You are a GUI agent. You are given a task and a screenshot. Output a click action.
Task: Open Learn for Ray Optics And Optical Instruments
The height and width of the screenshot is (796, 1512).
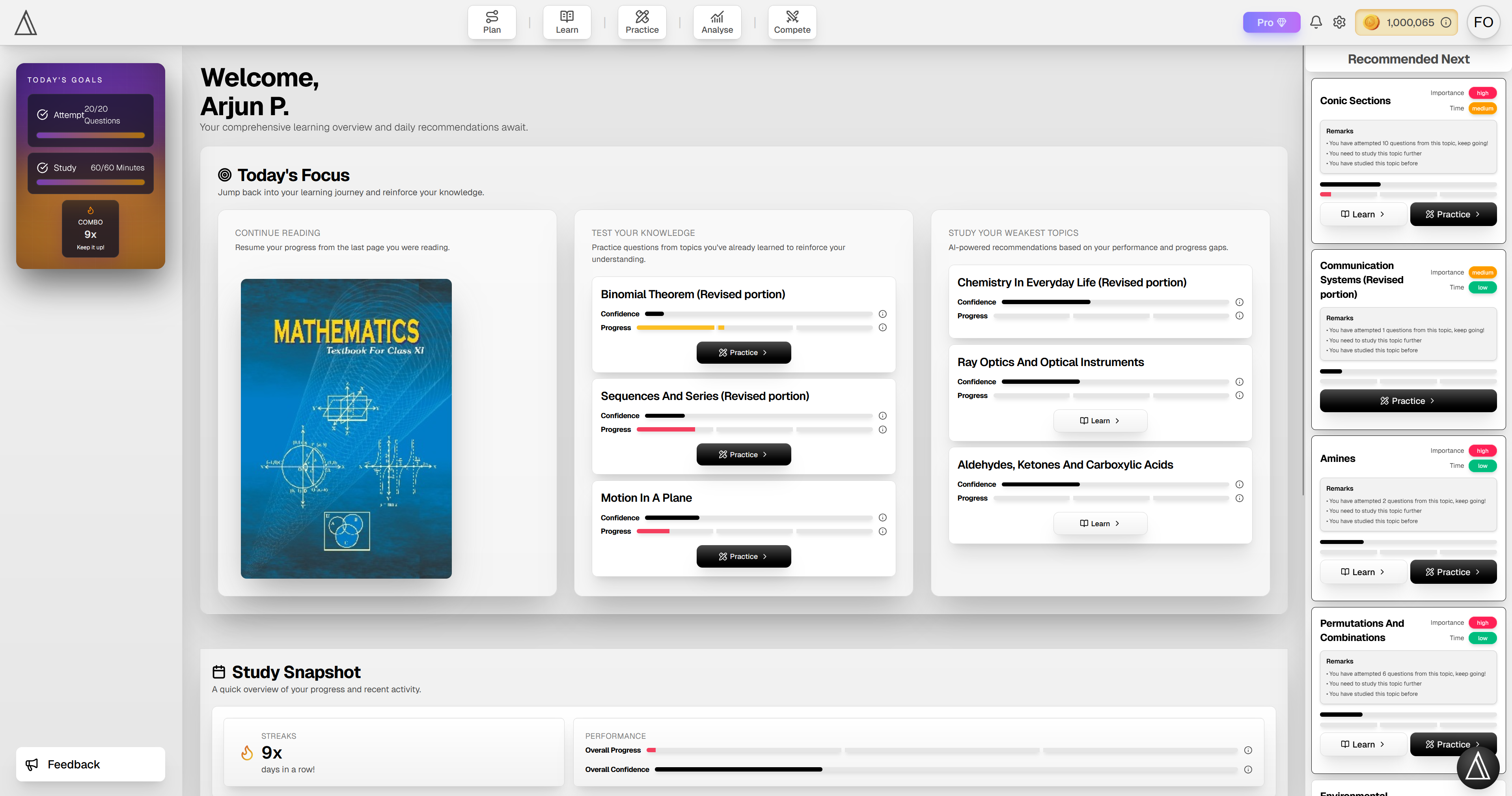coord(1100,420)
